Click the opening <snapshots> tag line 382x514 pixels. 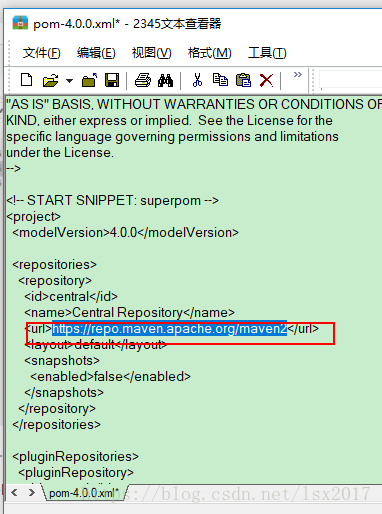[x=62, y=360]
